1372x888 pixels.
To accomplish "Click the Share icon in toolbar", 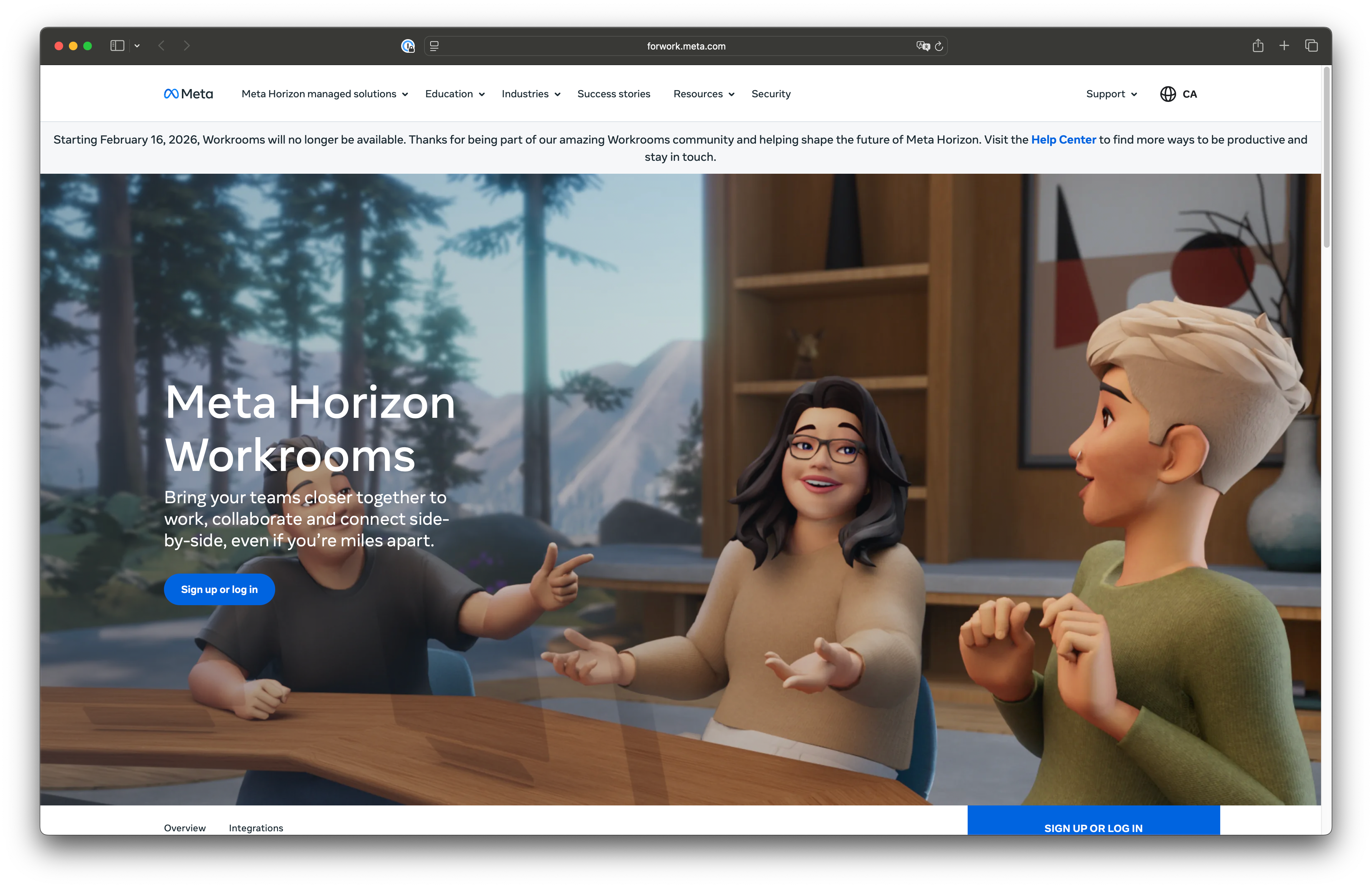I will pyautogui.click(x=1258, y=46).
